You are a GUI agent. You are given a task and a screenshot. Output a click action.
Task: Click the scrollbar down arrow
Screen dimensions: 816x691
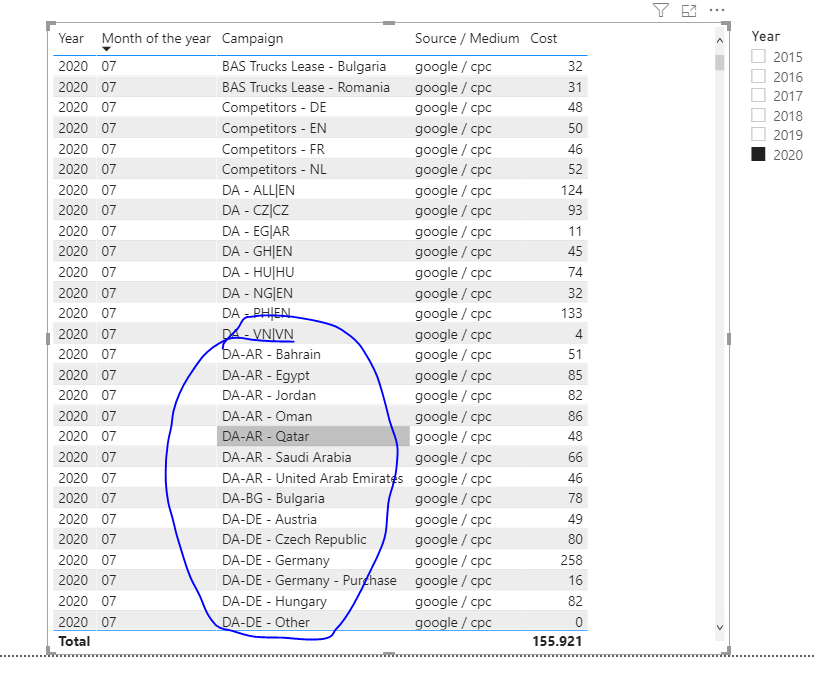[720, 628]
